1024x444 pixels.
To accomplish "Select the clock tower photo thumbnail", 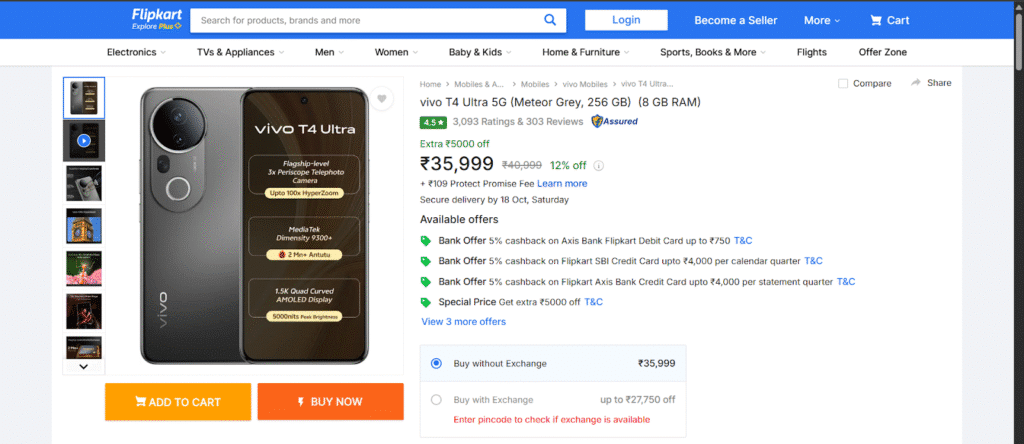I will click(x=84, y=226).
